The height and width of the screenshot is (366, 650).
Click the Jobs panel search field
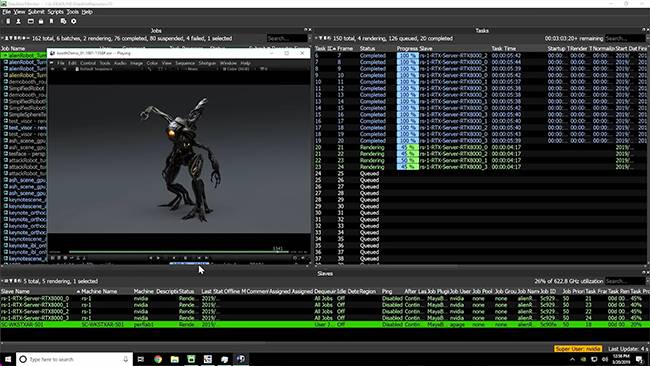point(287,39)
